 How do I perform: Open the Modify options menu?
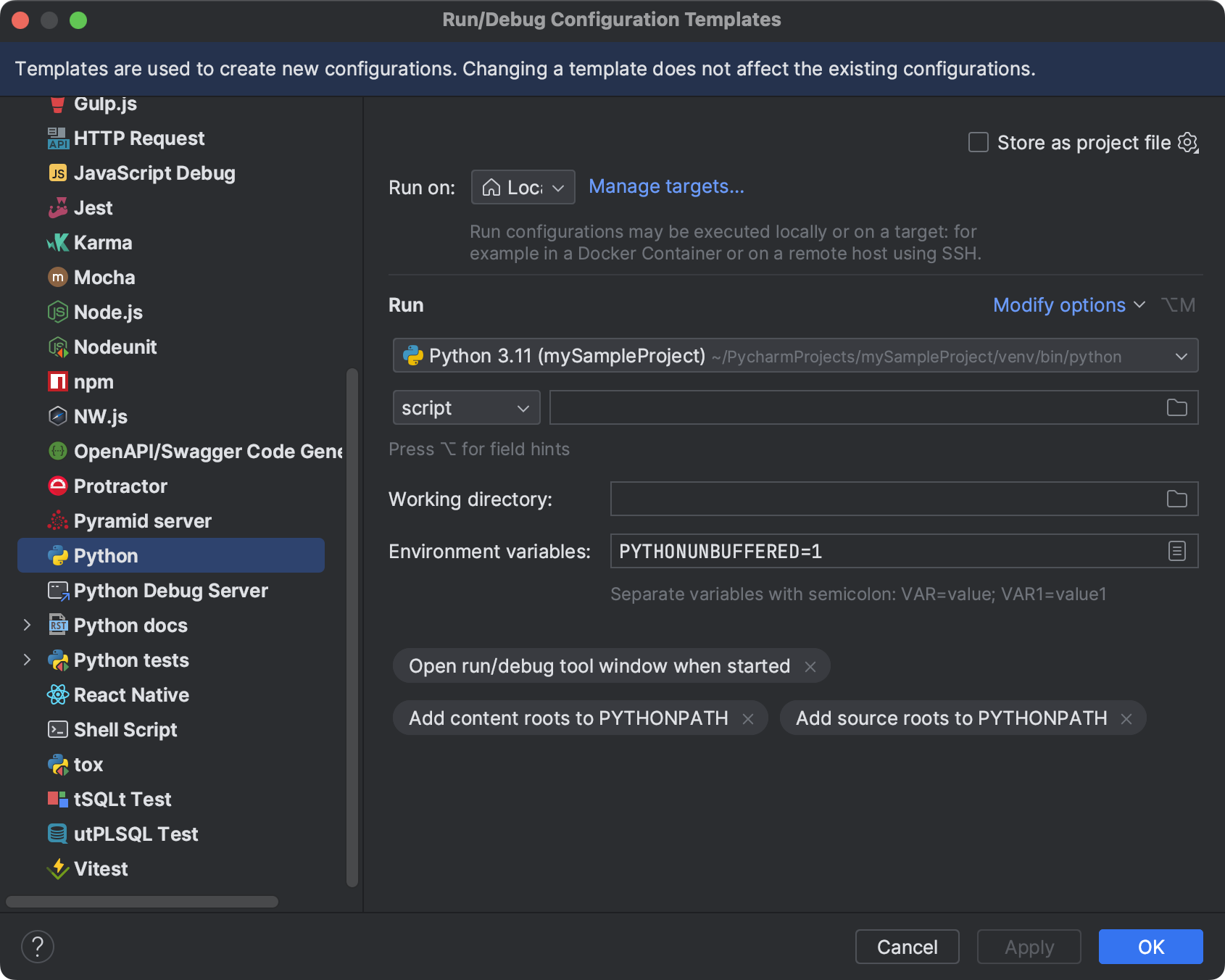click(x=1069, y=305)
